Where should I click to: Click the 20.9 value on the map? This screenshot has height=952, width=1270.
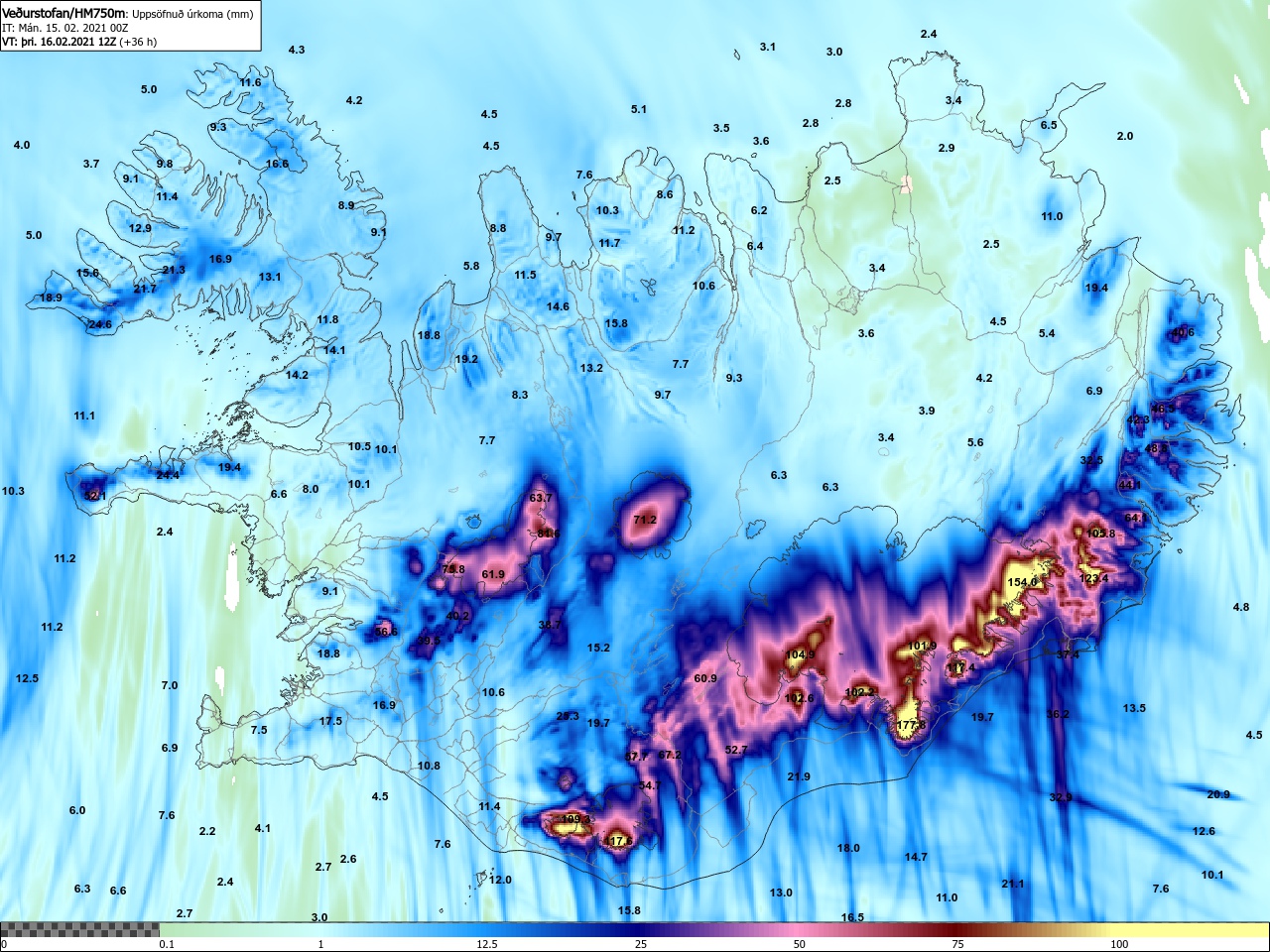click(x=1218, y=794)
